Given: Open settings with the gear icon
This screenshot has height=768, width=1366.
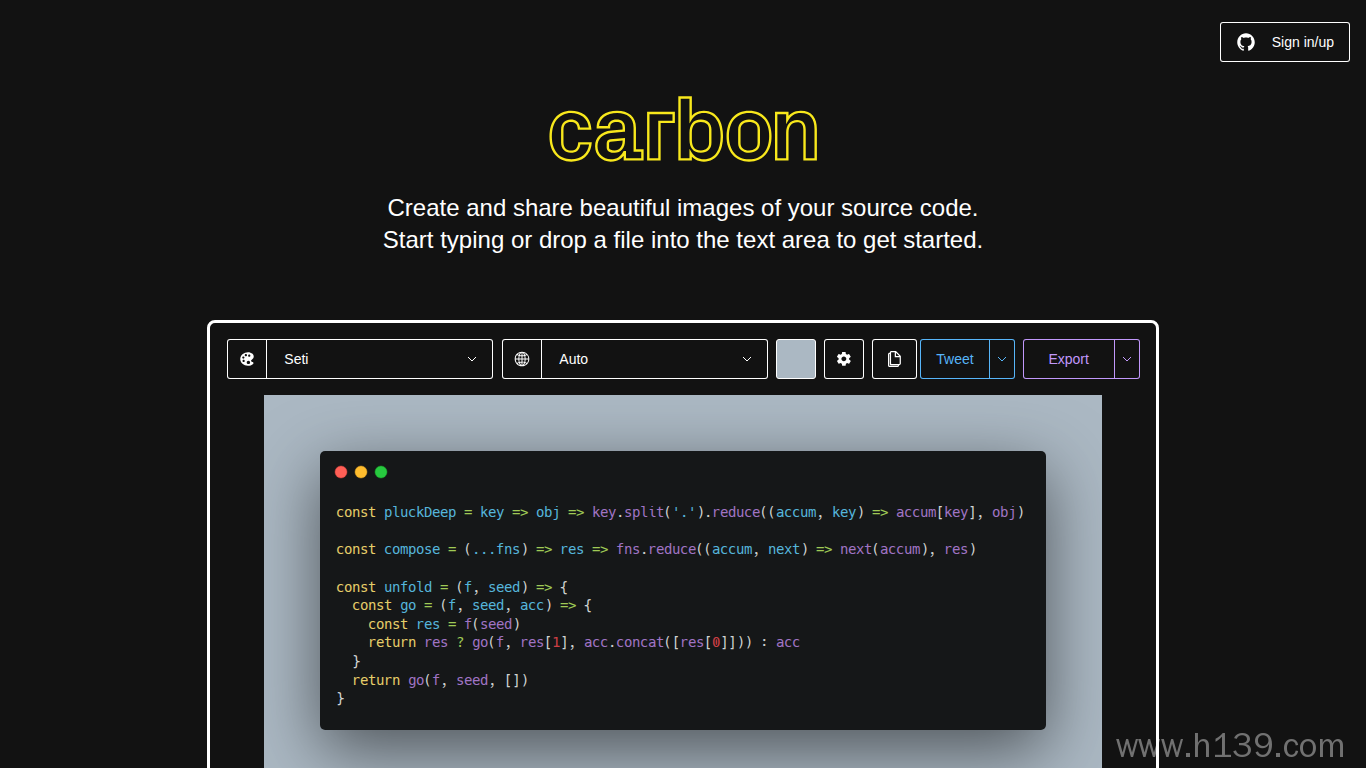Looking at the screenshot, I should coord(844,359).
